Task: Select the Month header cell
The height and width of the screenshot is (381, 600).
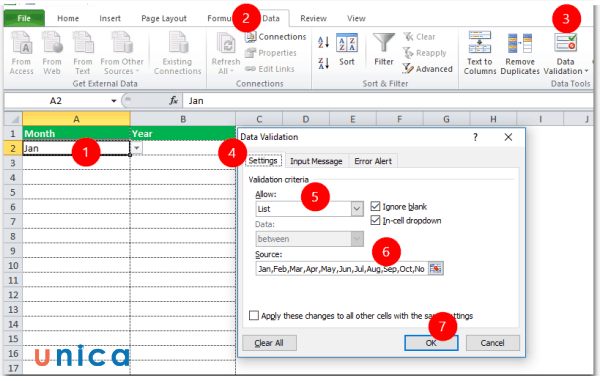Action: point(76,134)
